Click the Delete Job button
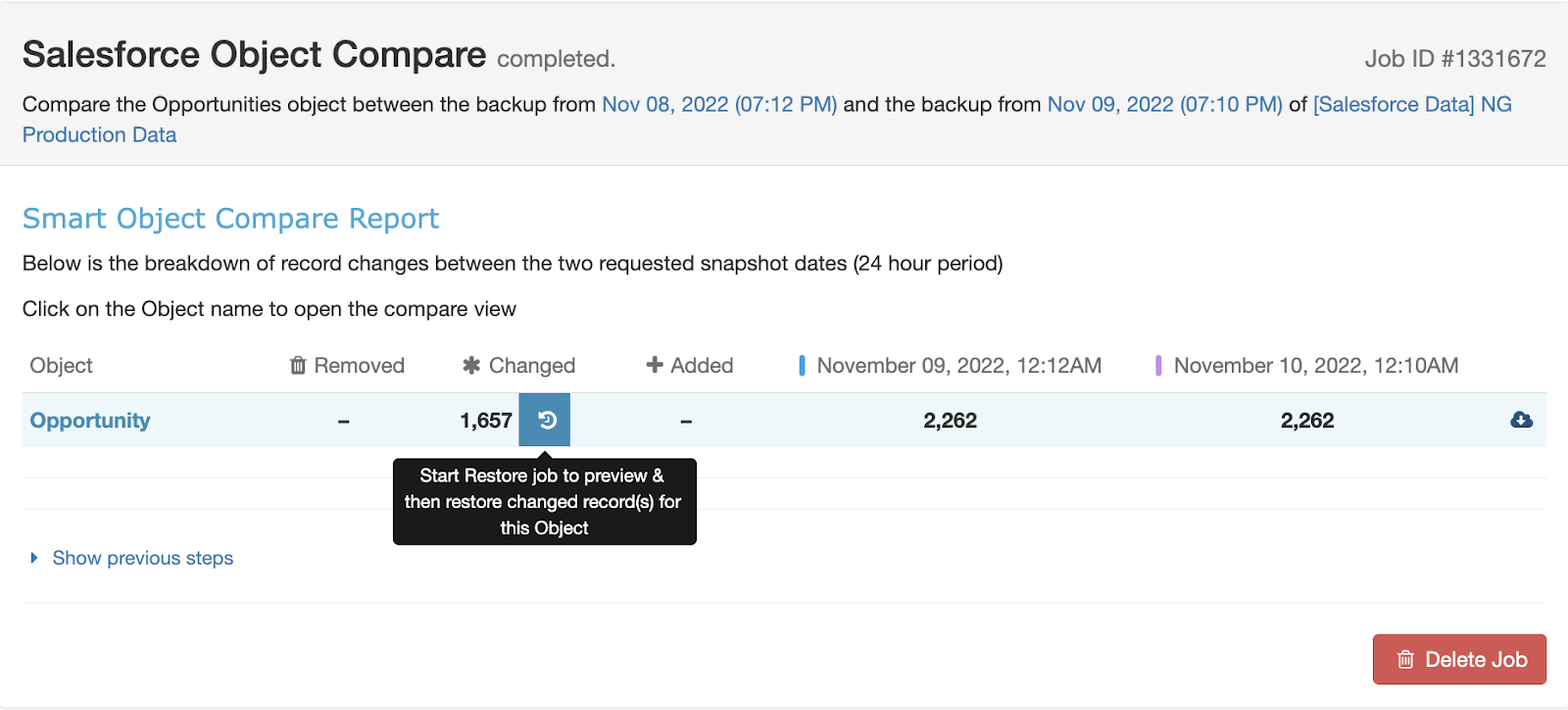This screenshot has width=1568, height=710. pos(1459,659)
